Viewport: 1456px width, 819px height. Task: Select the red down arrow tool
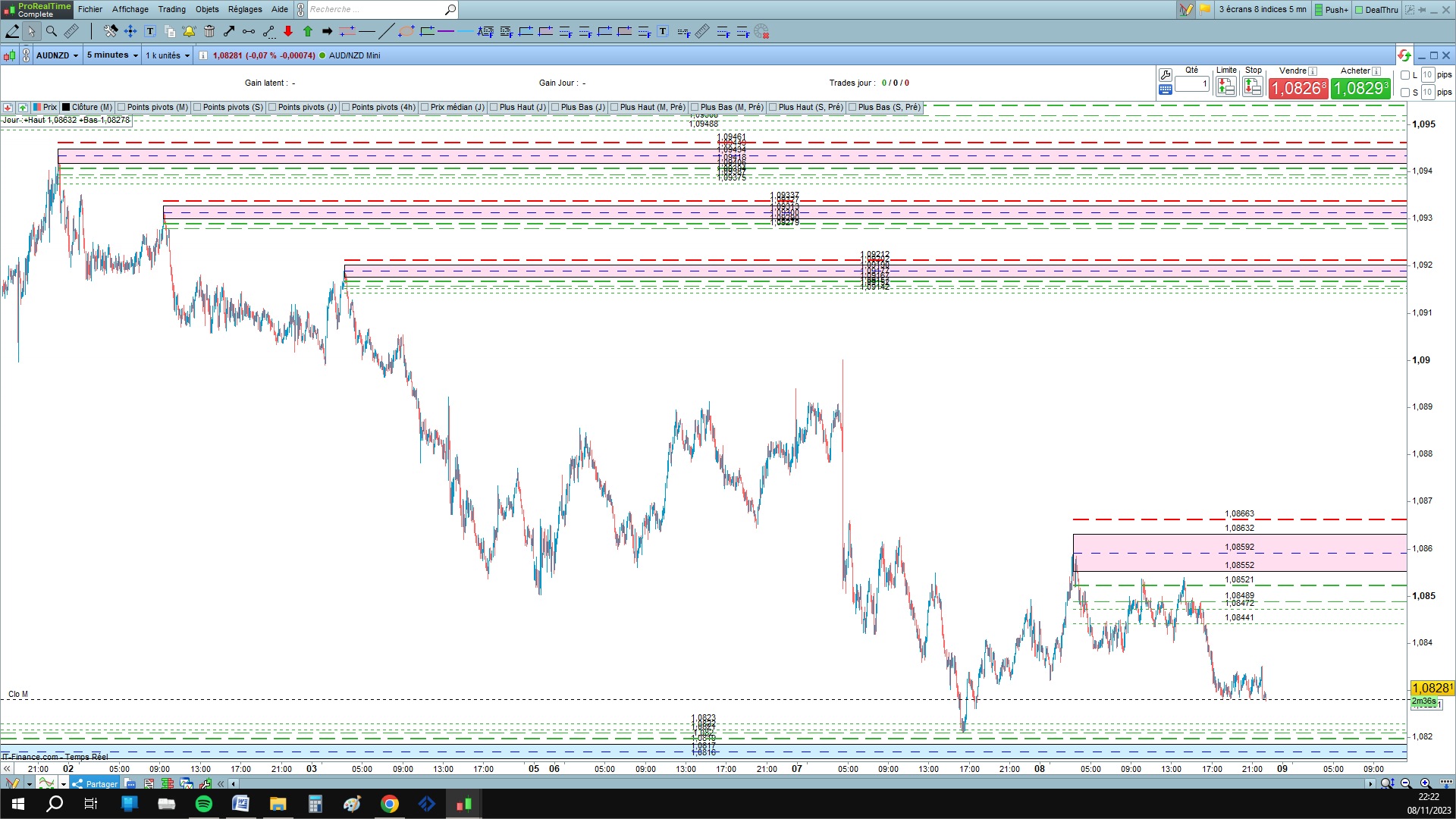point(288,31)
